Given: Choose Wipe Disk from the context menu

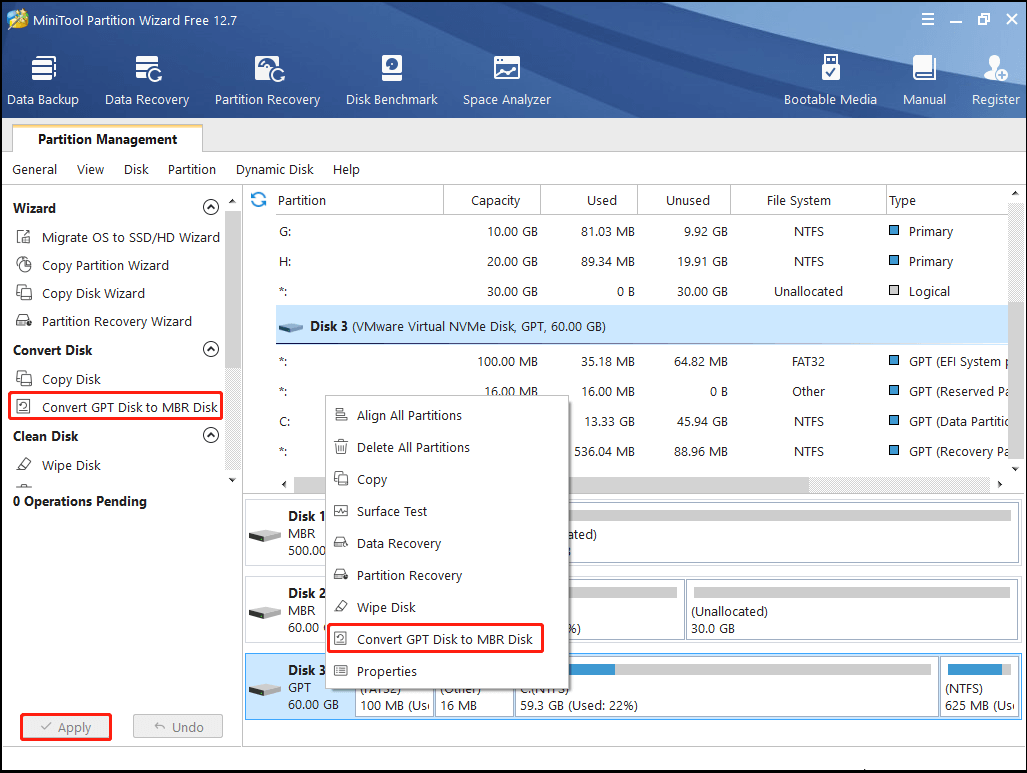Looking at the screenshot, I should point(447,608).
